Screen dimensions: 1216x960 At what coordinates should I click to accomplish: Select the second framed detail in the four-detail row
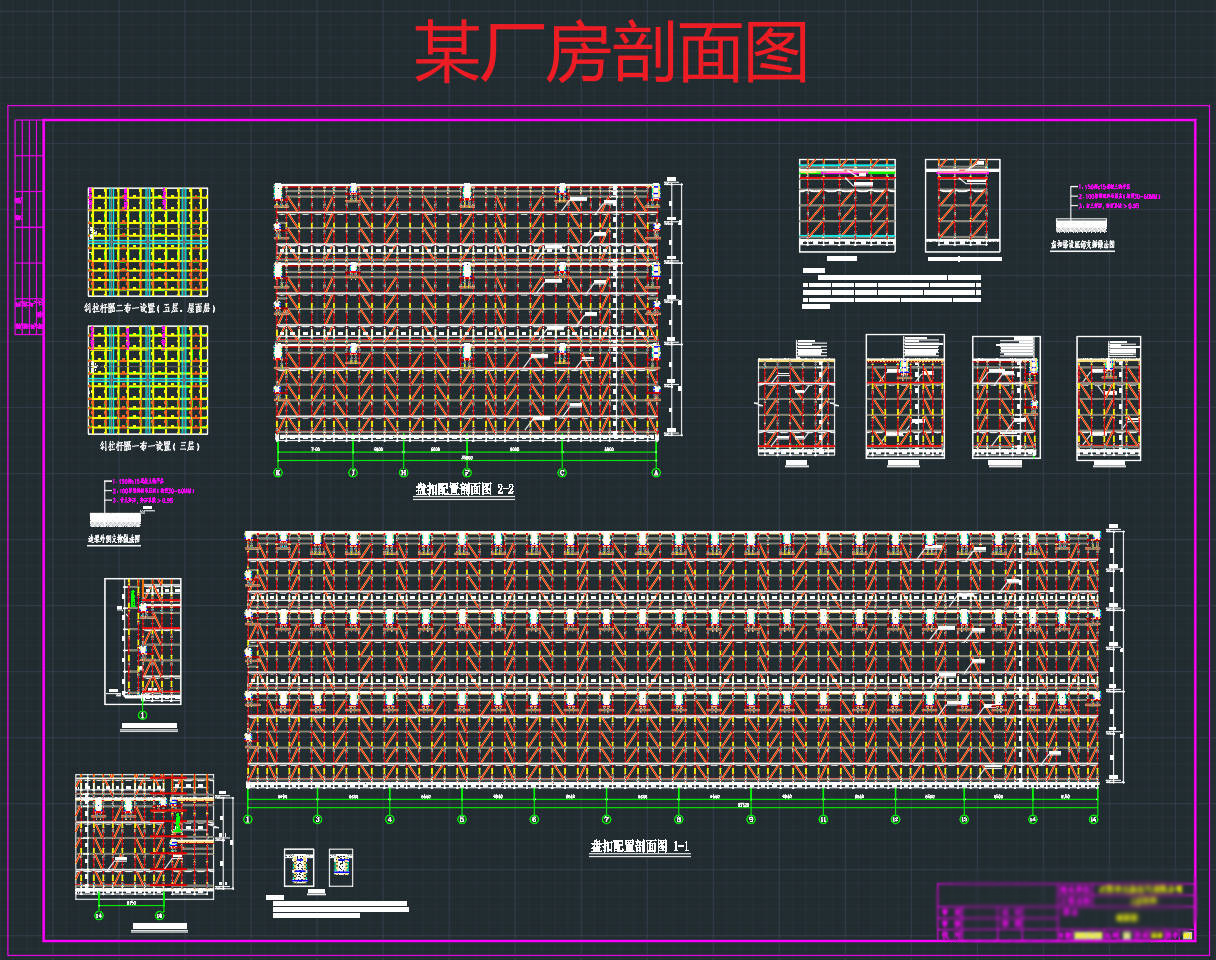[x=905, y=397]
